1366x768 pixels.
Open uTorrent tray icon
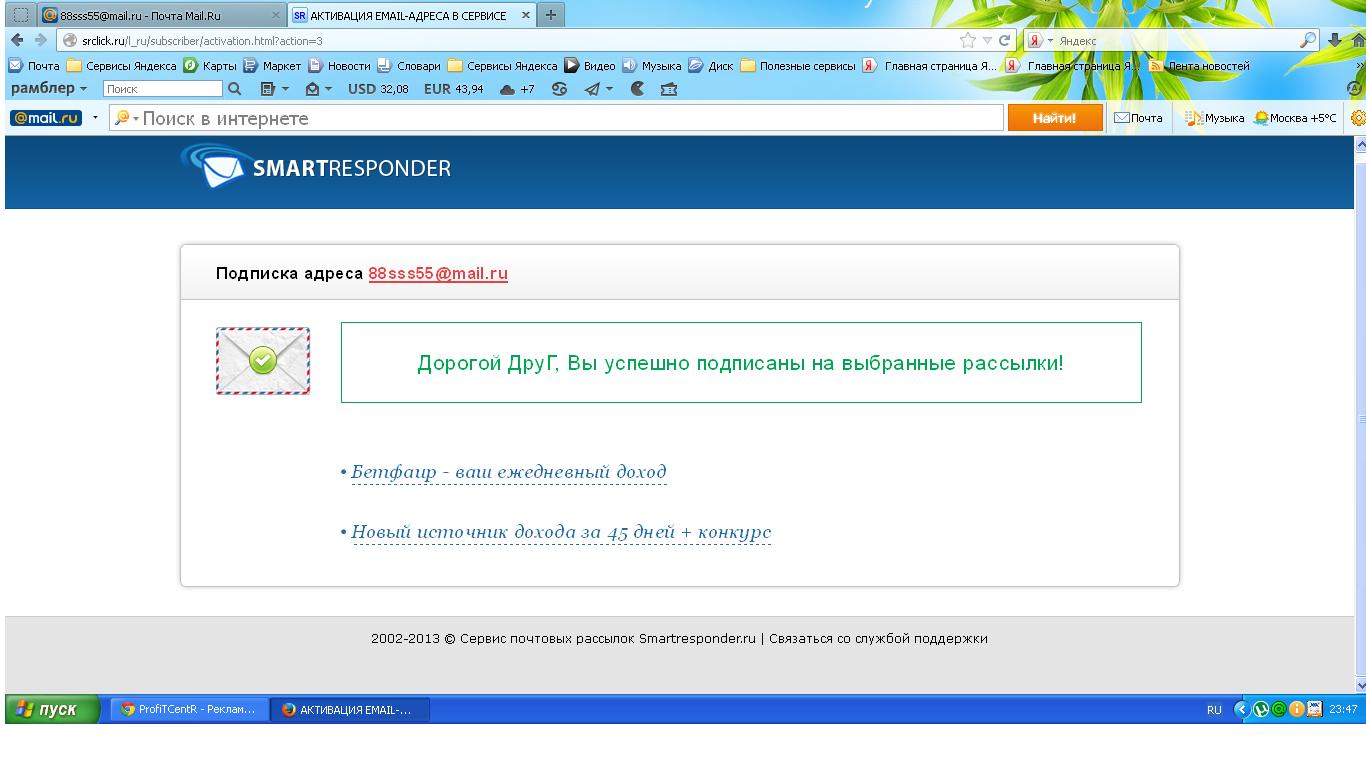coord(1261,709)
